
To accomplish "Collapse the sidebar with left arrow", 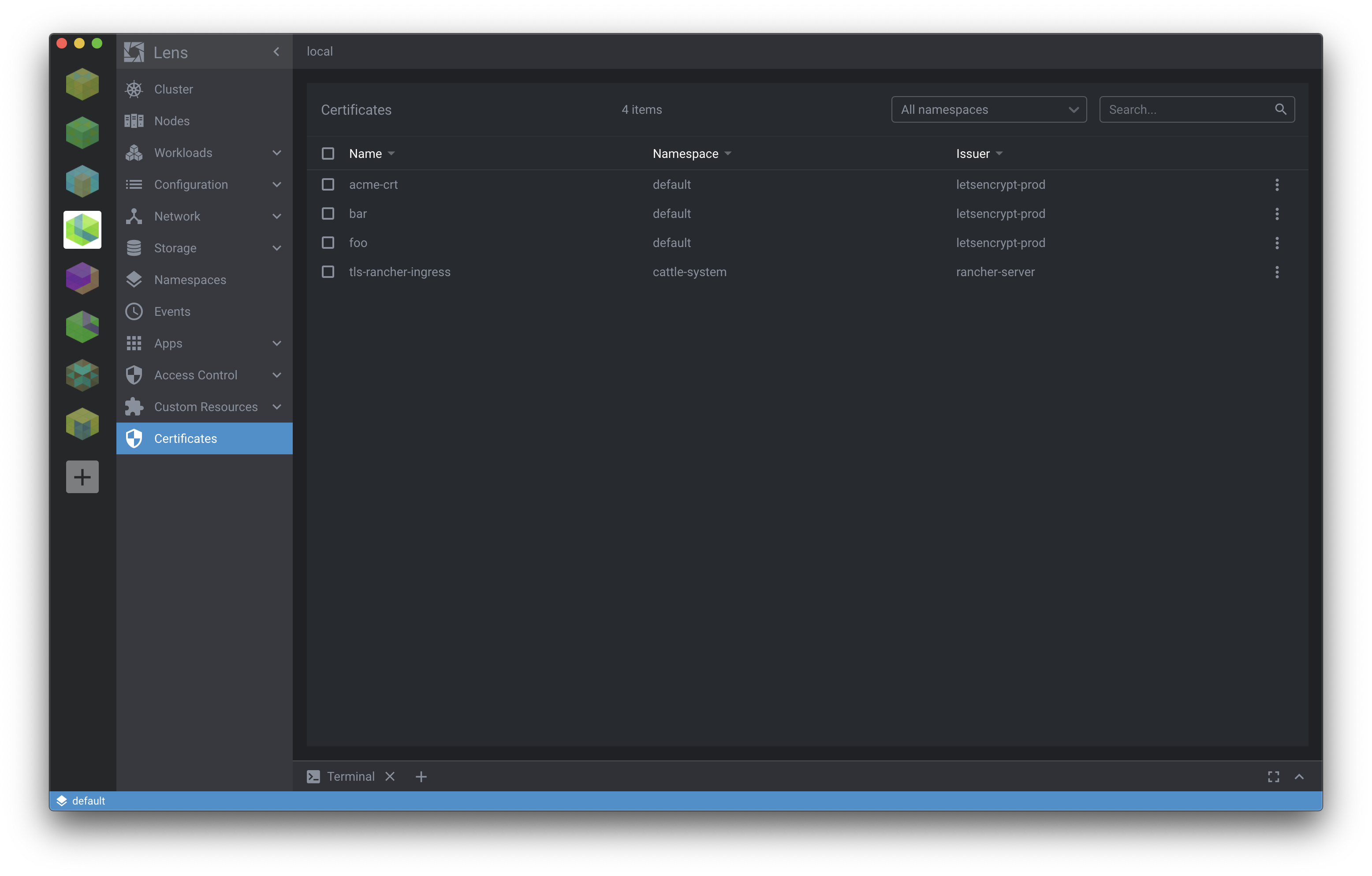I will (276, 52).
